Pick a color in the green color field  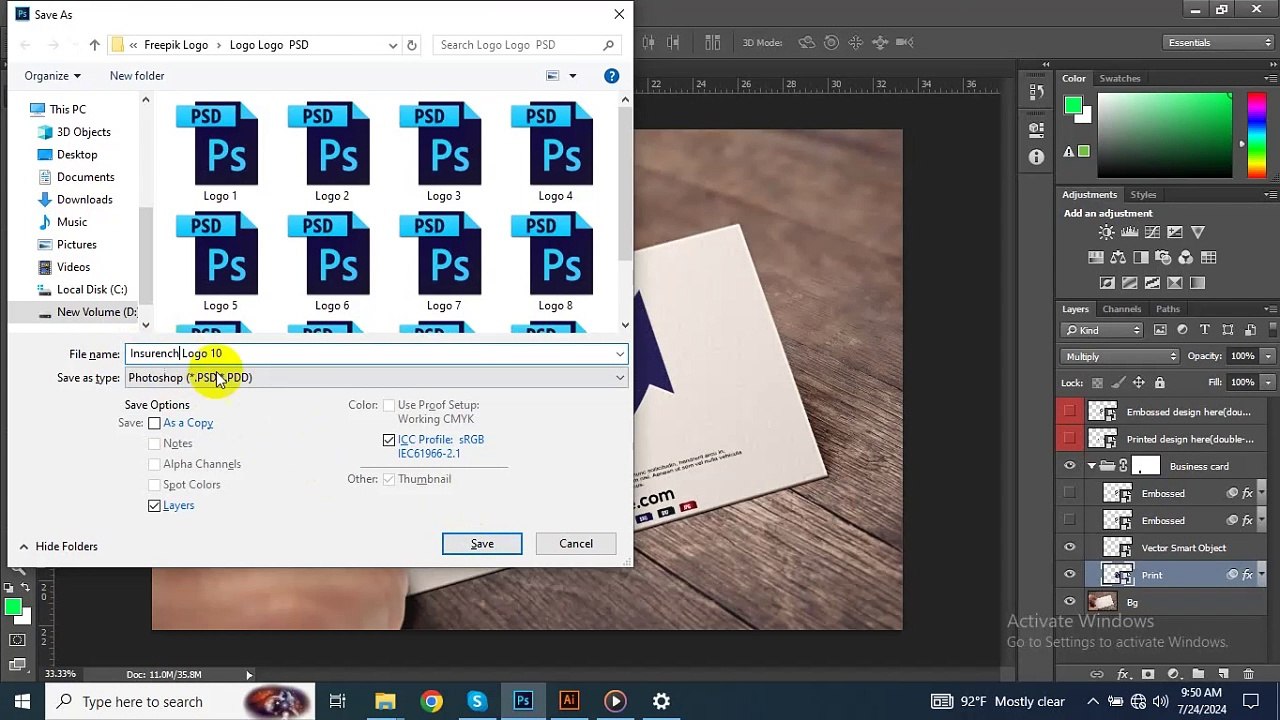[1165, 136]
